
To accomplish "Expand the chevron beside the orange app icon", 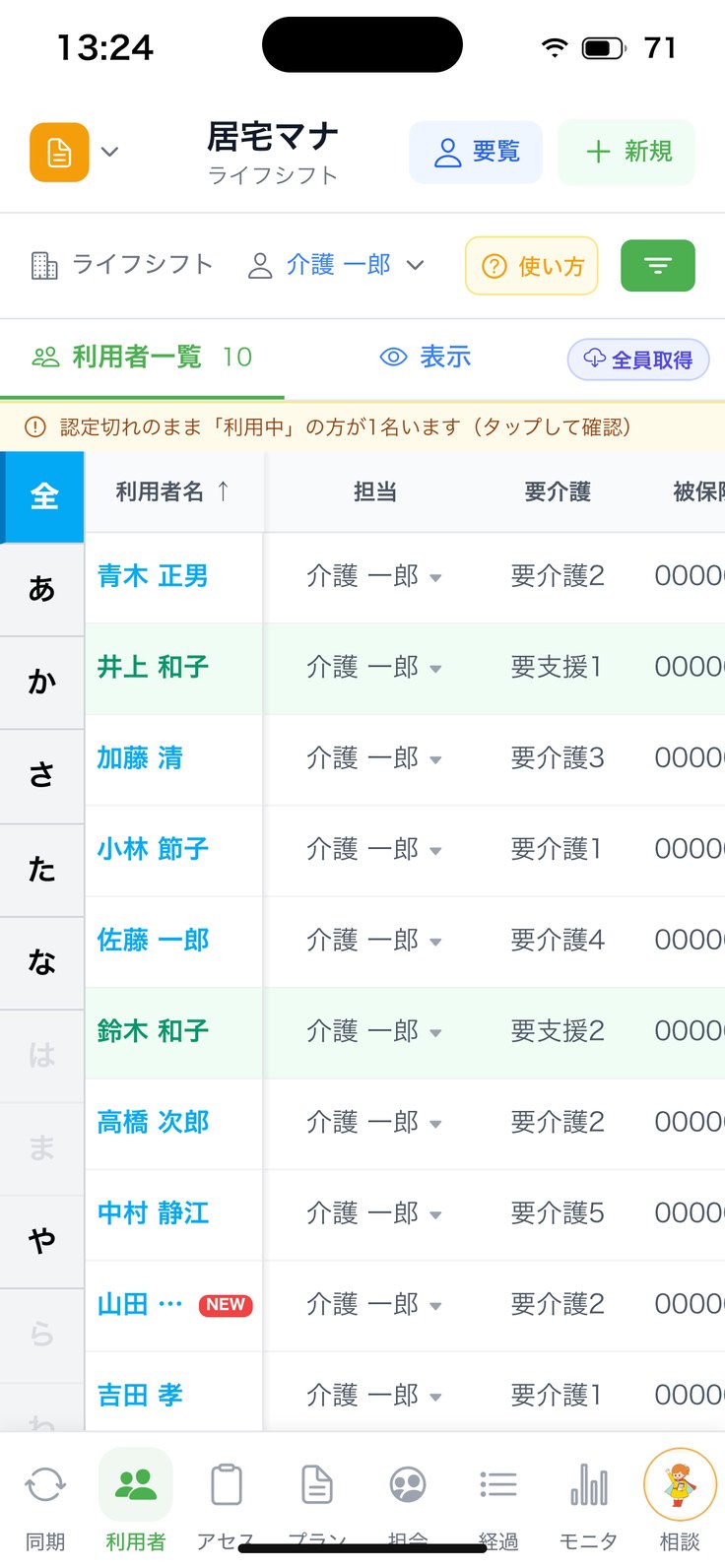I will [x=110, y=152].
